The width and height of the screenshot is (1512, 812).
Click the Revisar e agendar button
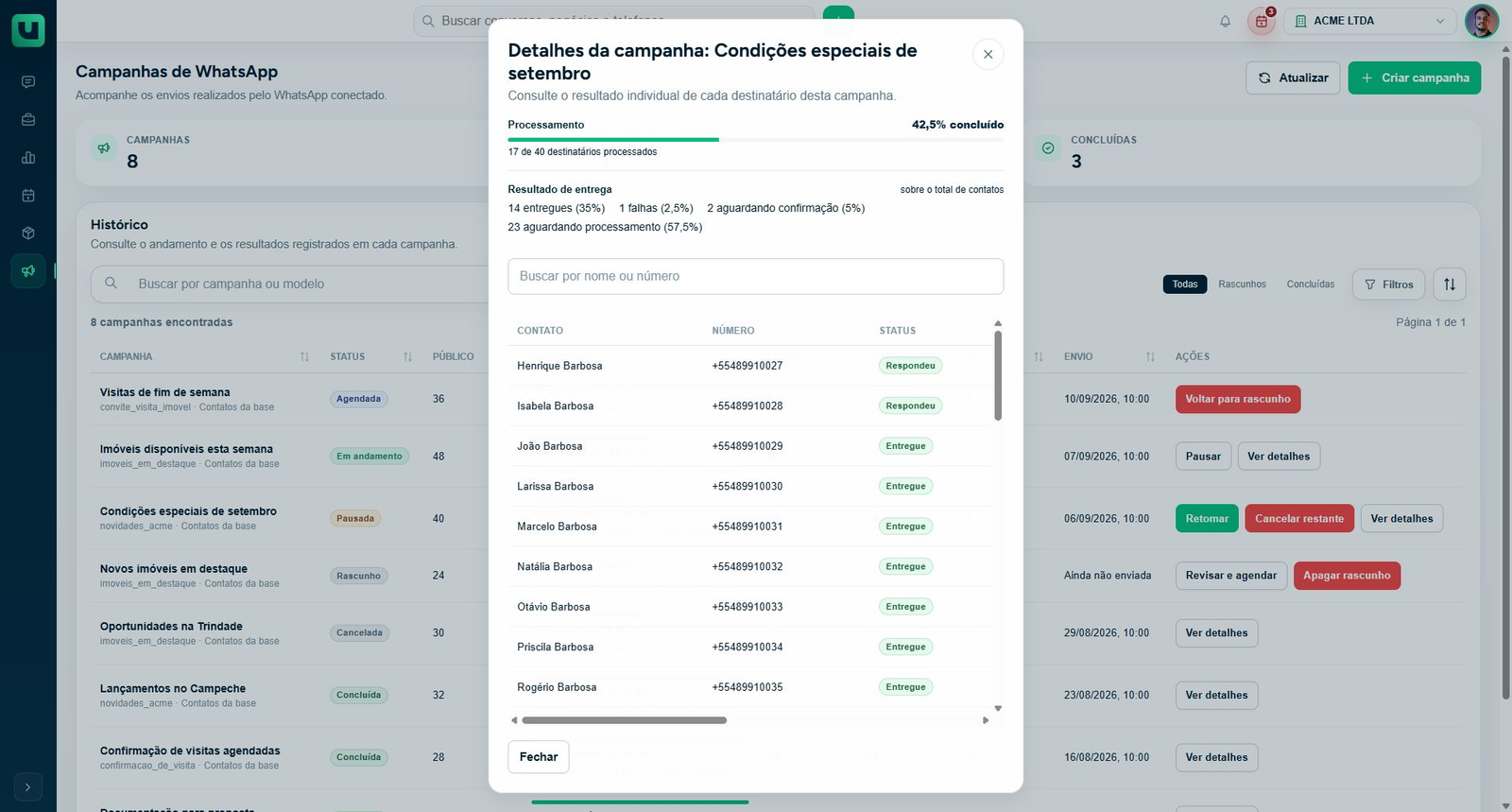(1230, 576)
